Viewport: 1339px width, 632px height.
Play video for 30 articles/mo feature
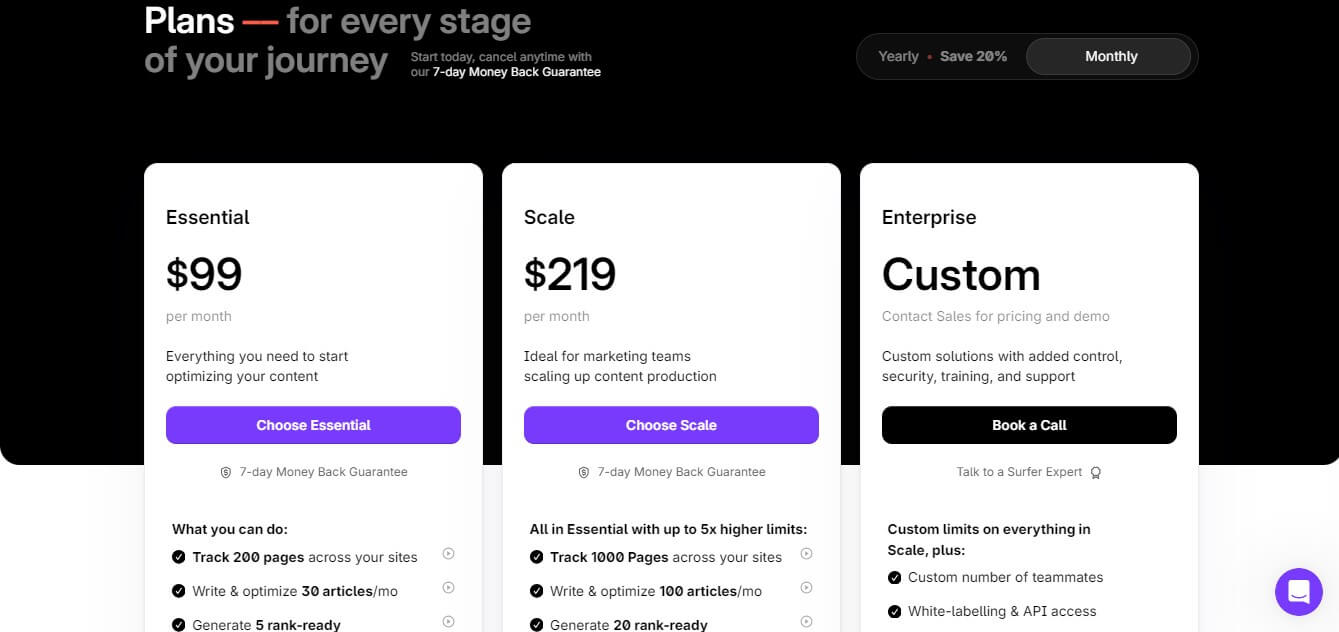449,588
